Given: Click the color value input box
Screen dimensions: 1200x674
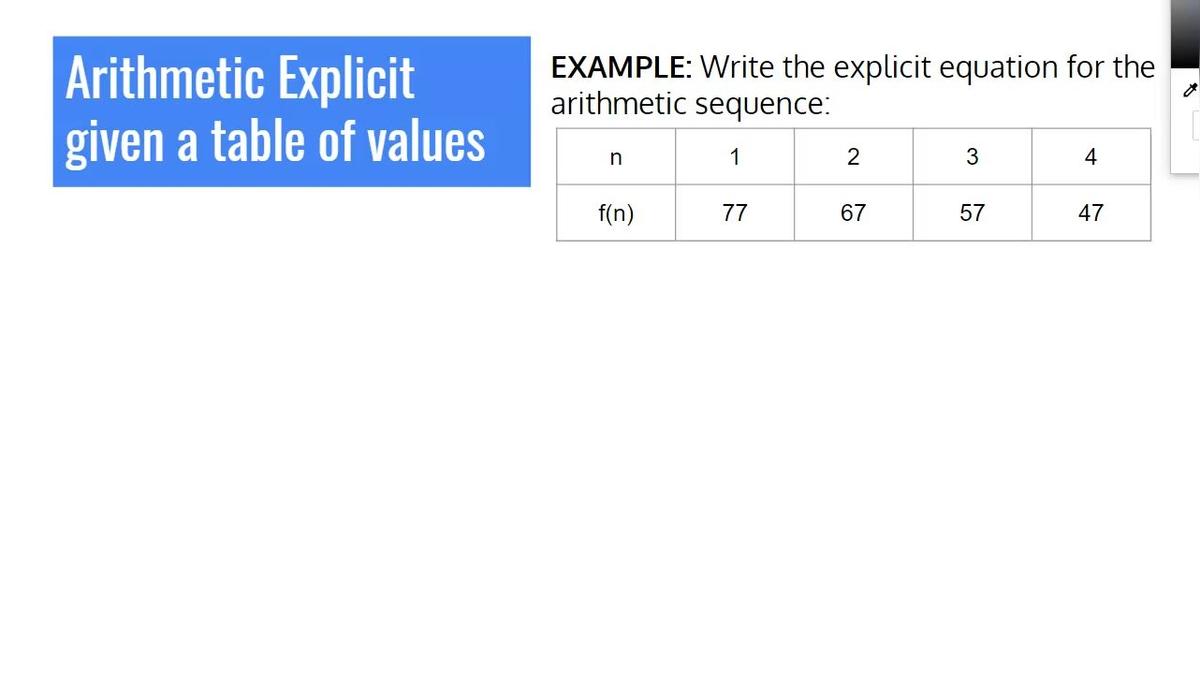Looking at the screenshot, I should [1195, 126].
